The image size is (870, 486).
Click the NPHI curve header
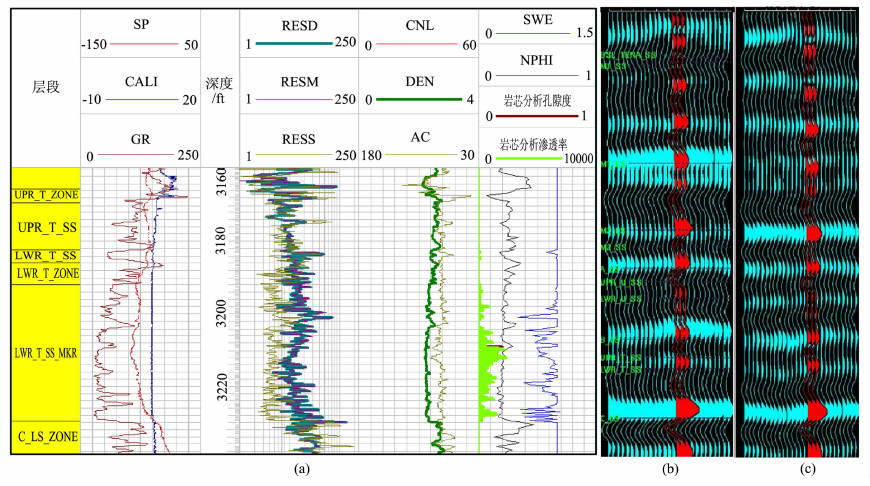[540, 59]
